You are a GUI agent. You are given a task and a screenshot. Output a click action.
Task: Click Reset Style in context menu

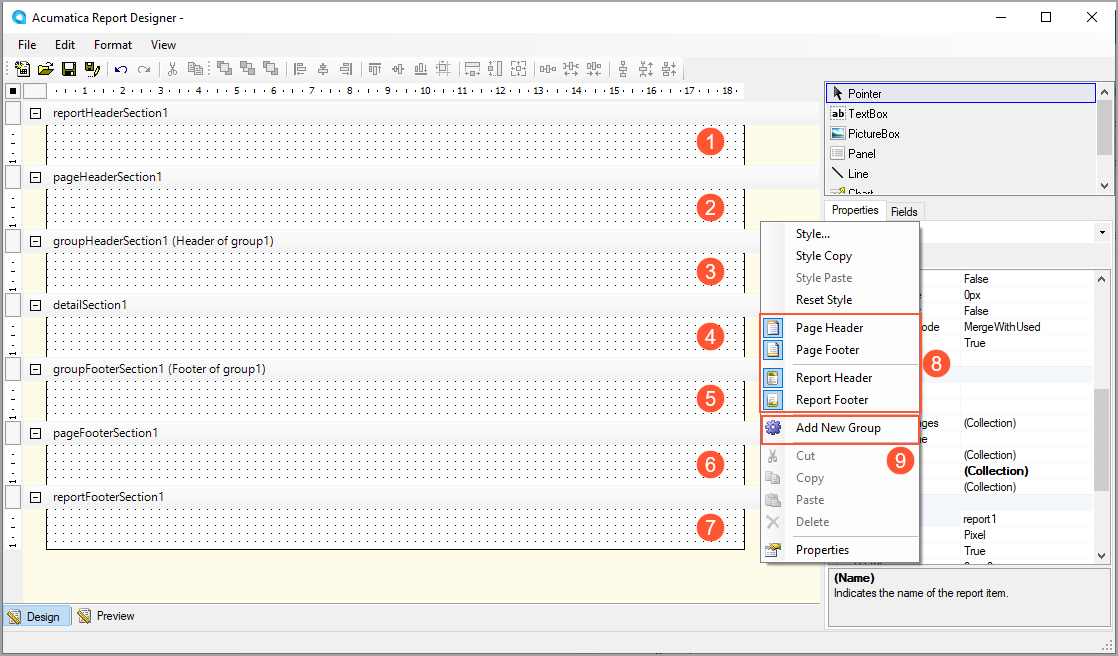pos(823,300)
